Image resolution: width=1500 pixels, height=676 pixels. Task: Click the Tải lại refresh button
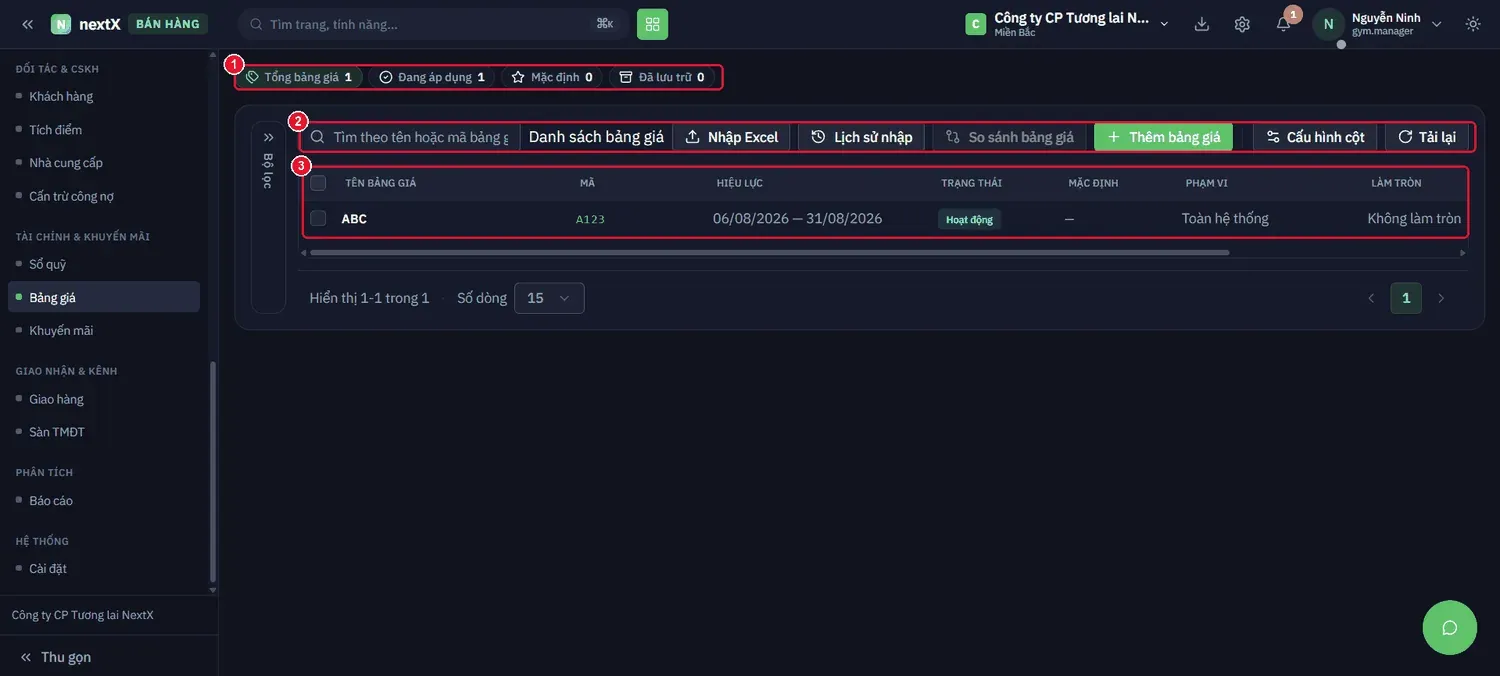coord(1426,137)
